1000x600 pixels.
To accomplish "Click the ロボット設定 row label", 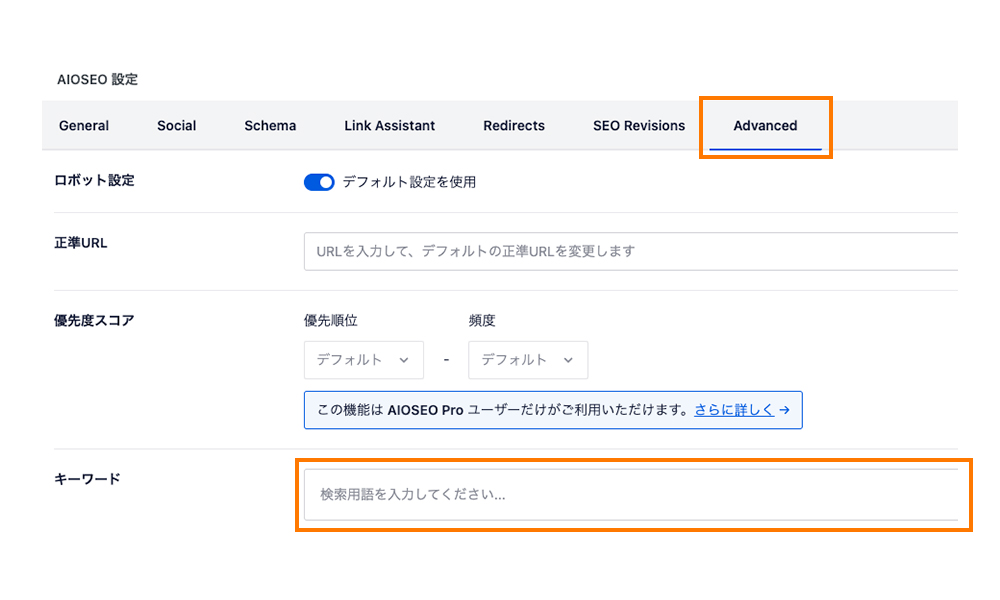I will (x=94, y=181).
